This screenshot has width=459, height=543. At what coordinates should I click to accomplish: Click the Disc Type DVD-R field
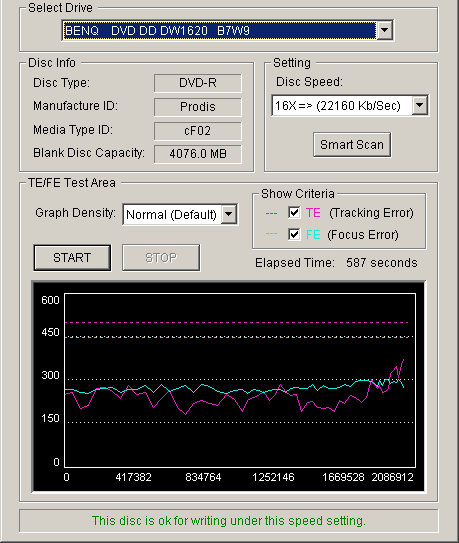point(198,83)
